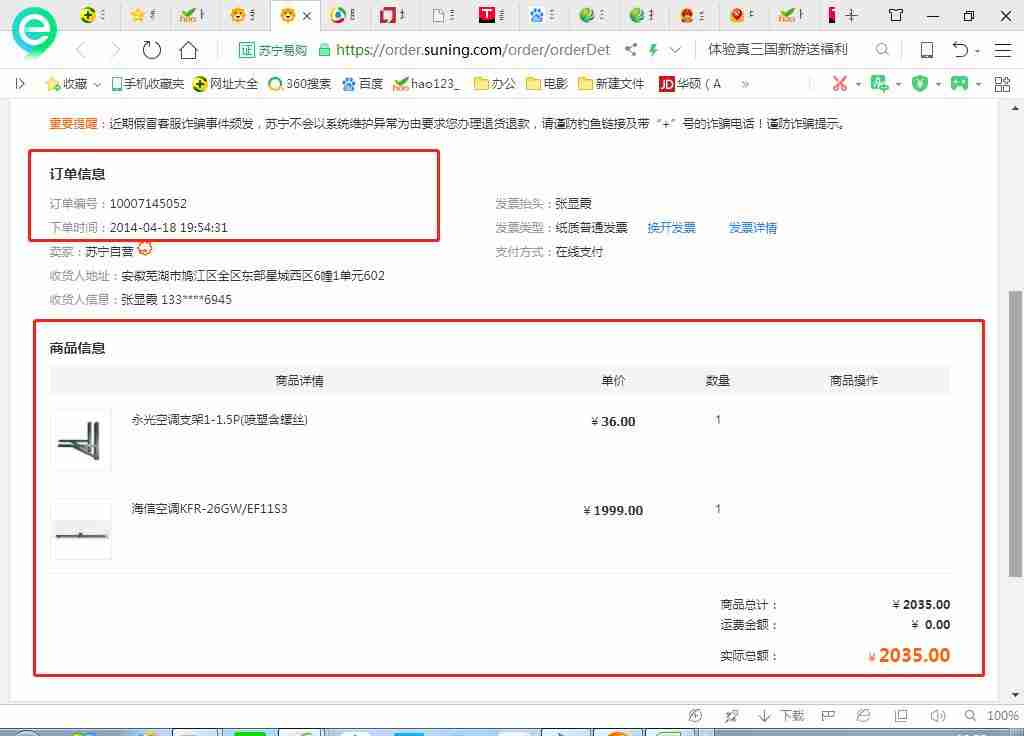Click the green shield security icon
The width and height of the screenshot is (1024, 736).
click(x=920, y=84)
